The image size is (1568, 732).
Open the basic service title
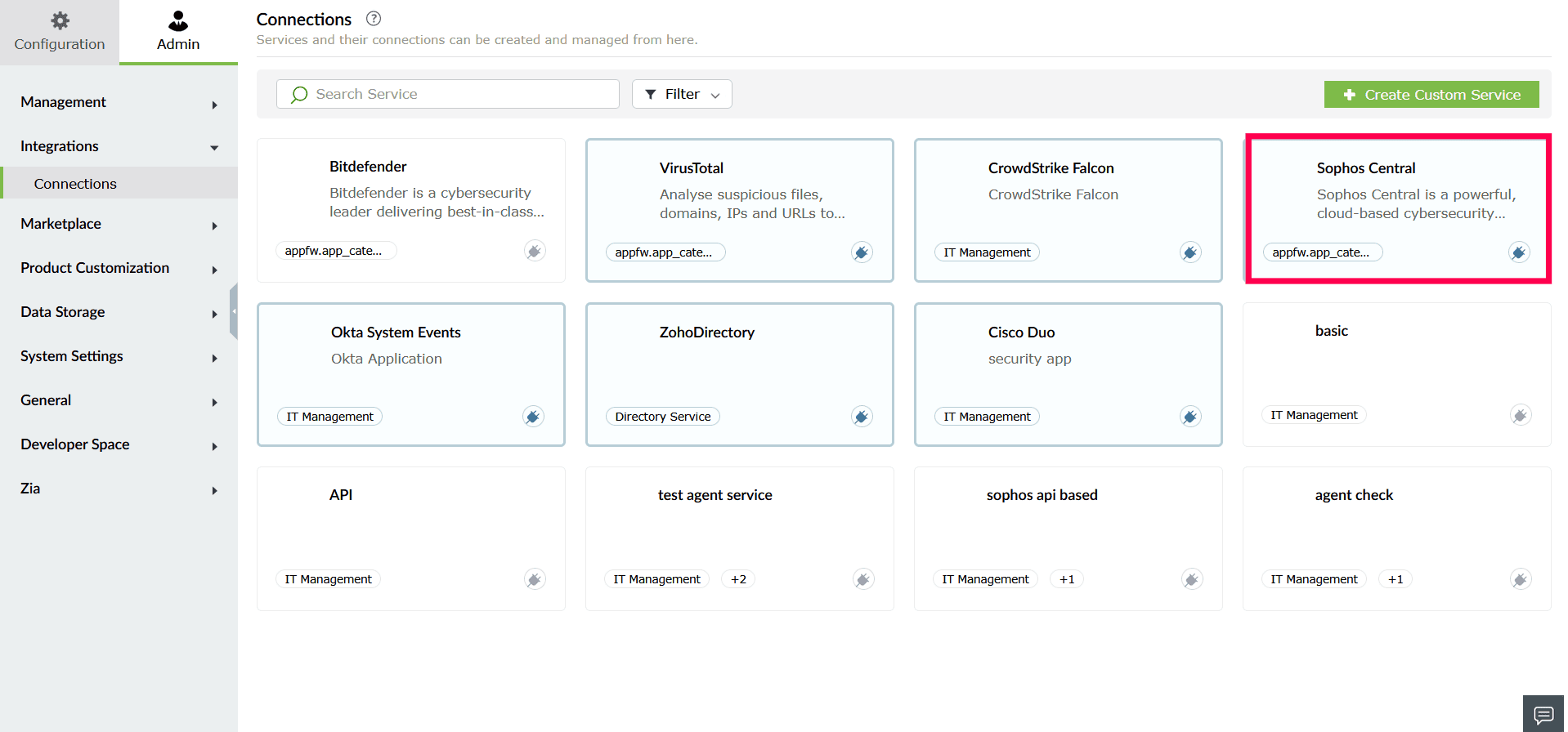coord(1332,331)
